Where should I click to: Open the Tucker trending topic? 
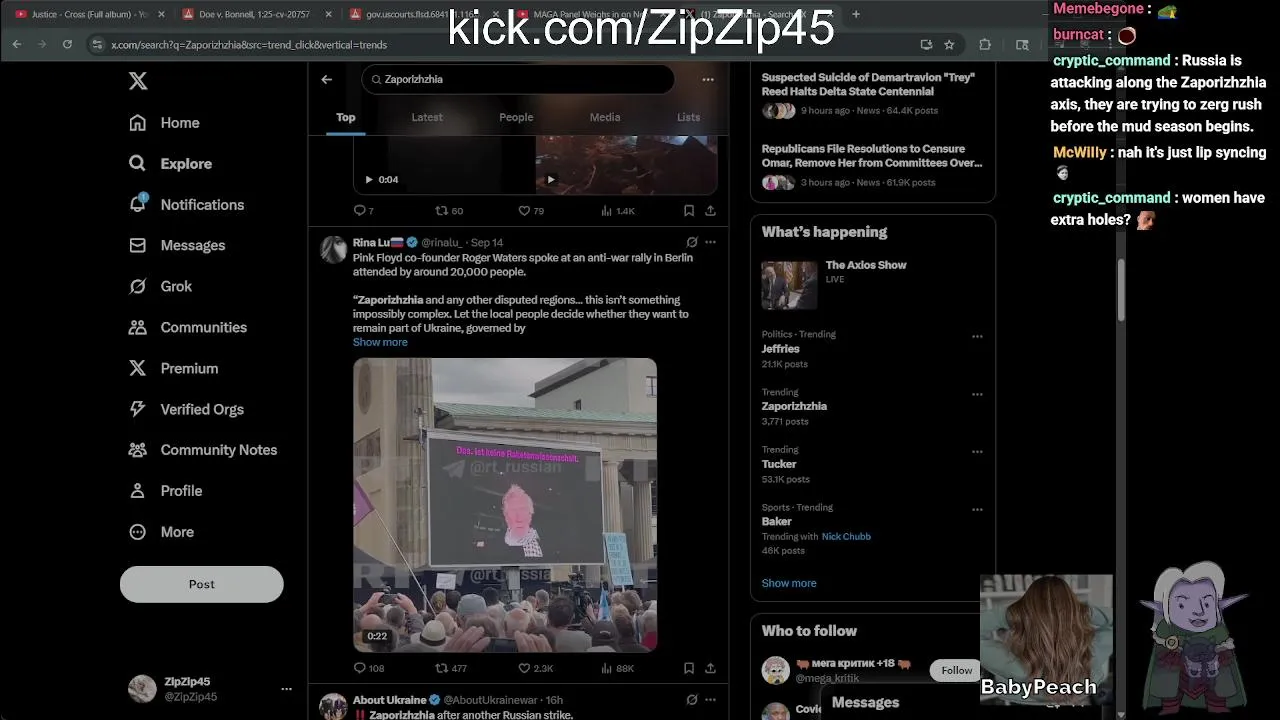[779, 464]
